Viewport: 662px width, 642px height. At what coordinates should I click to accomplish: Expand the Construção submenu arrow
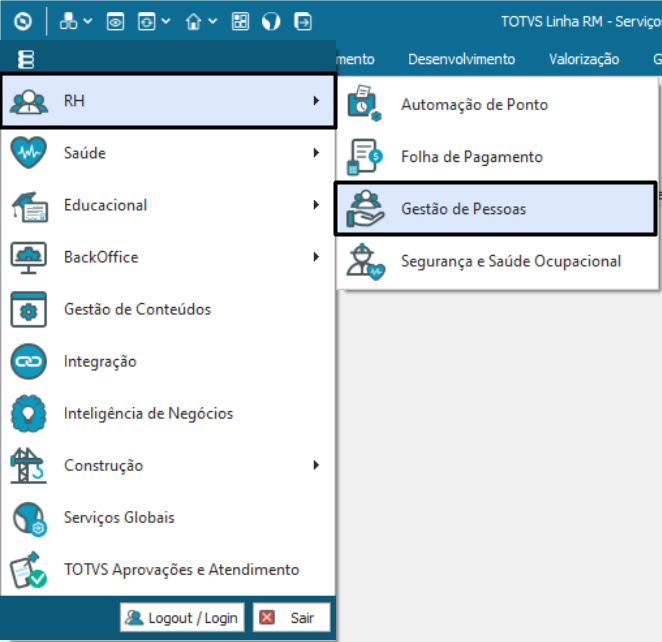click(x=316, y=465)
